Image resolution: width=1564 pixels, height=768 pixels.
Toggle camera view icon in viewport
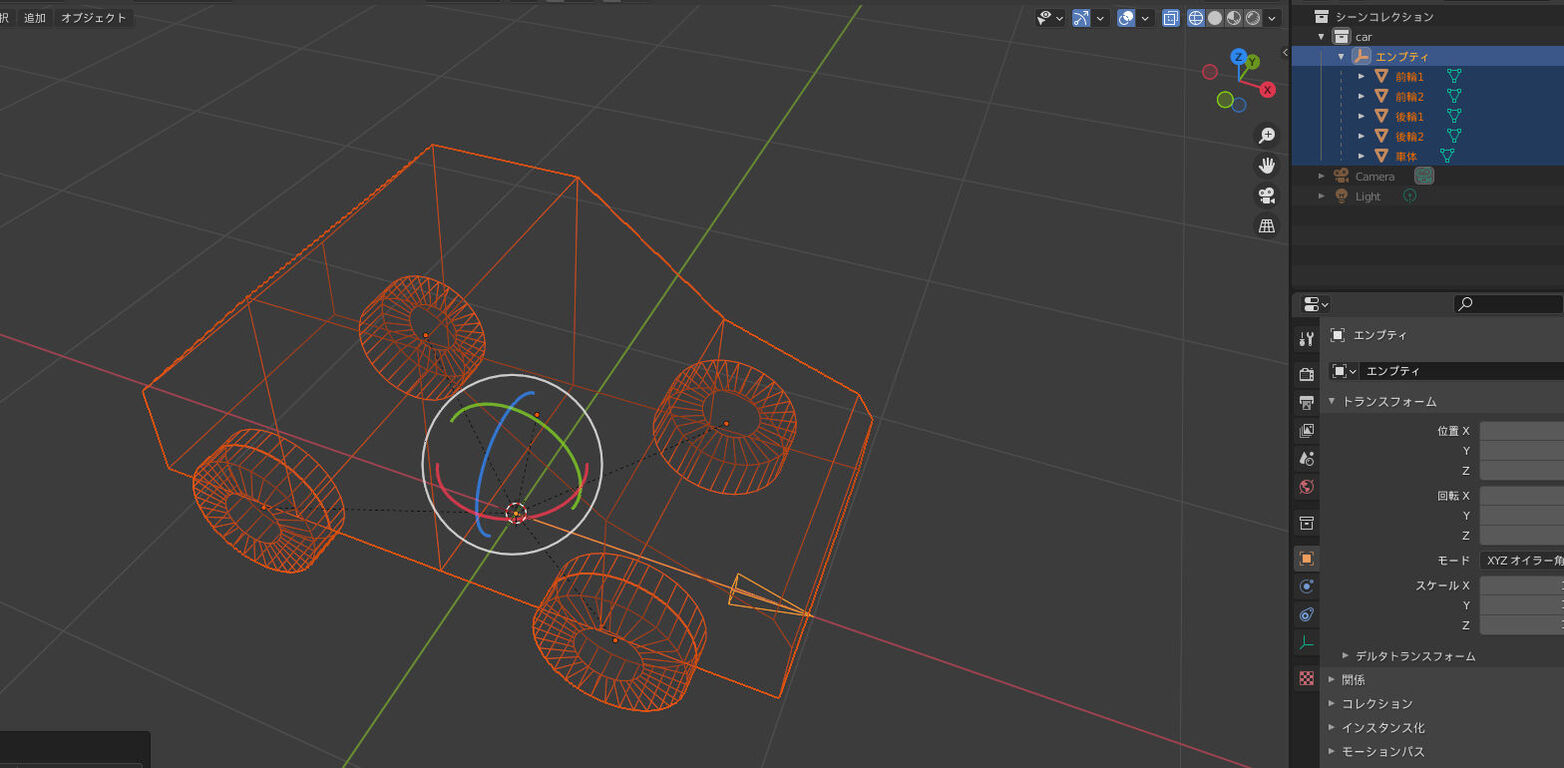tap(1267, 195)
